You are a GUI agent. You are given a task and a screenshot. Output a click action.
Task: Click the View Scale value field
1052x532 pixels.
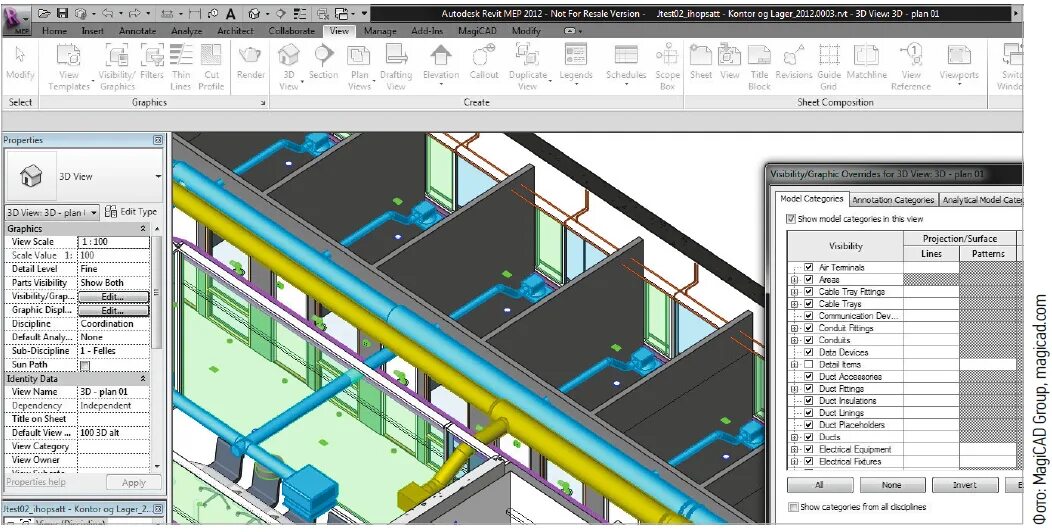click(113, 242)
